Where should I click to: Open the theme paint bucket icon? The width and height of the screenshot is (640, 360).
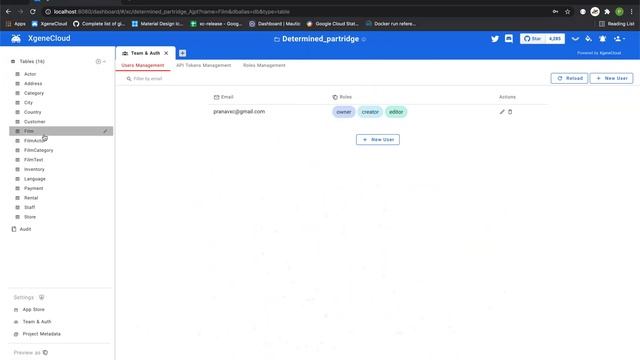click(588, 39)
